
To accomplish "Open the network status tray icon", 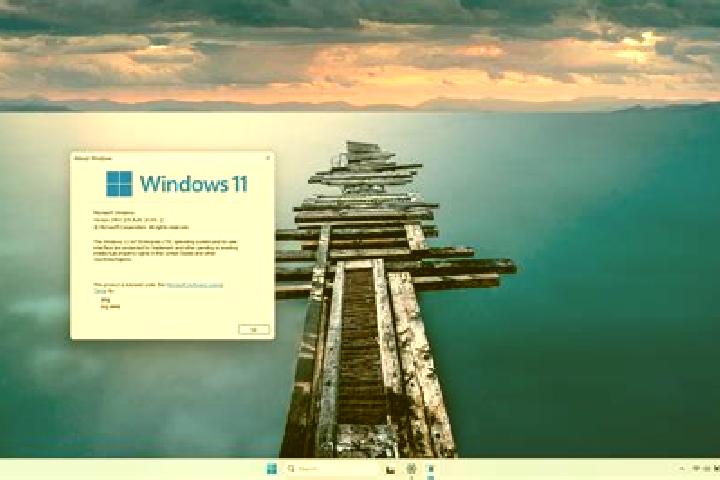I will click(696, 468).
